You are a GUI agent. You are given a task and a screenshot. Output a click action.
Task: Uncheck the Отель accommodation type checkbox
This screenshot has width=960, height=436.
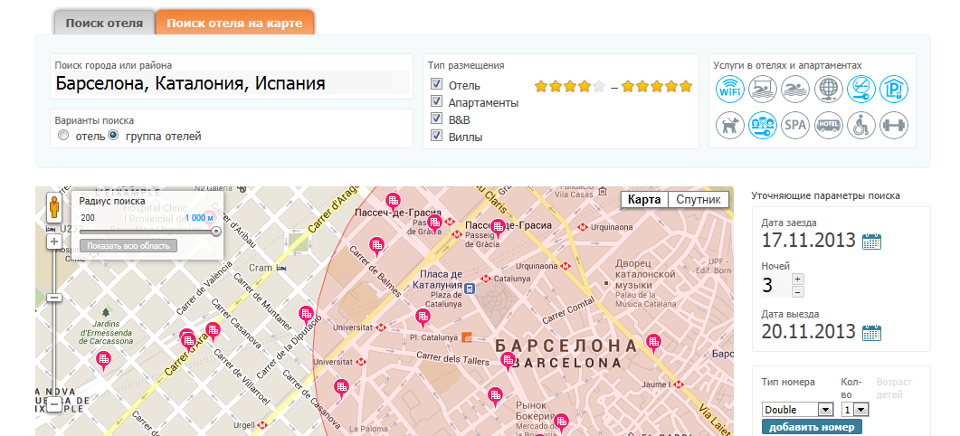pos(437,84)
